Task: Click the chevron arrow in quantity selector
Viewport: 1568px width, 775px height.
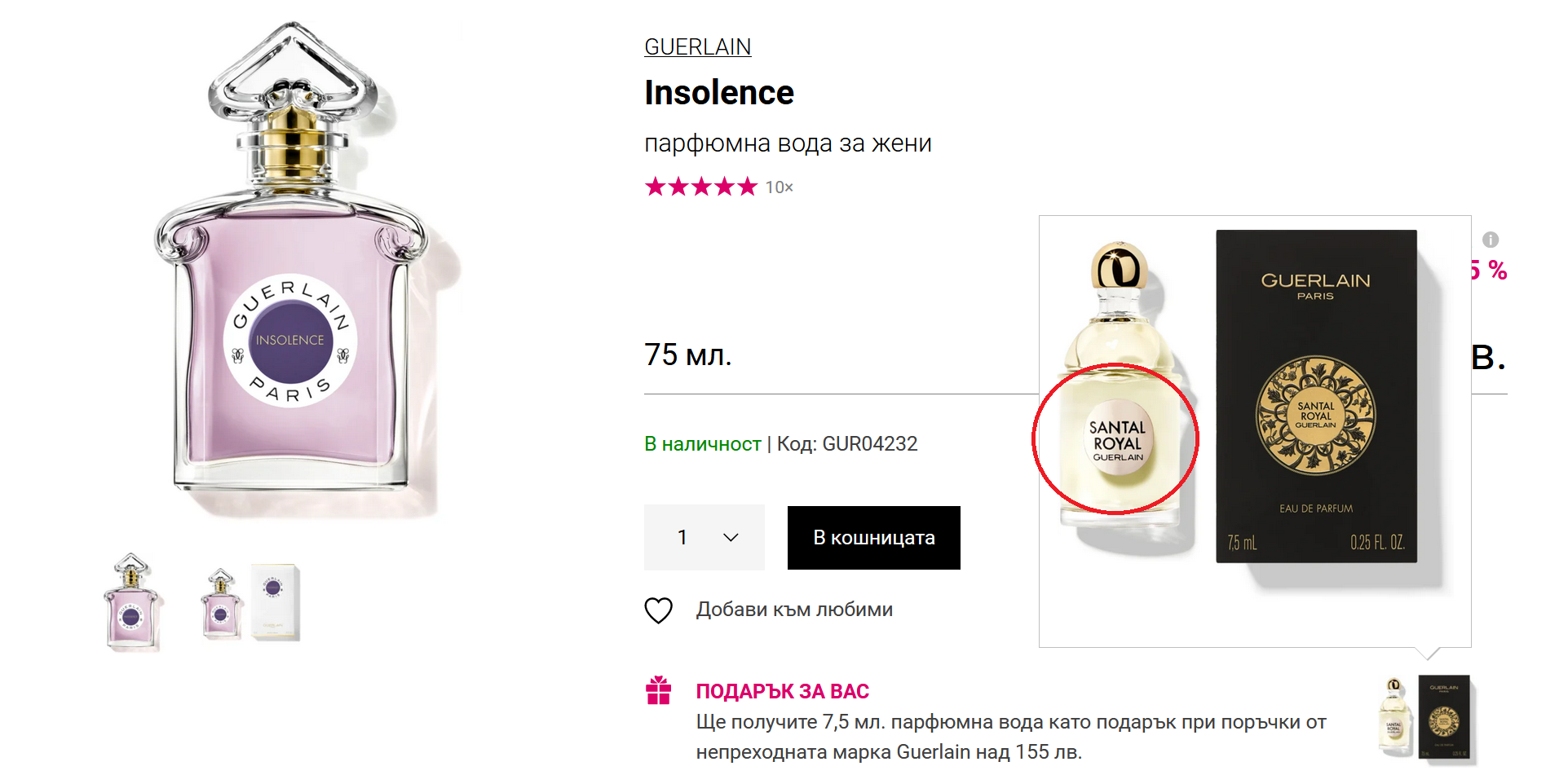Action: [731, 538]
